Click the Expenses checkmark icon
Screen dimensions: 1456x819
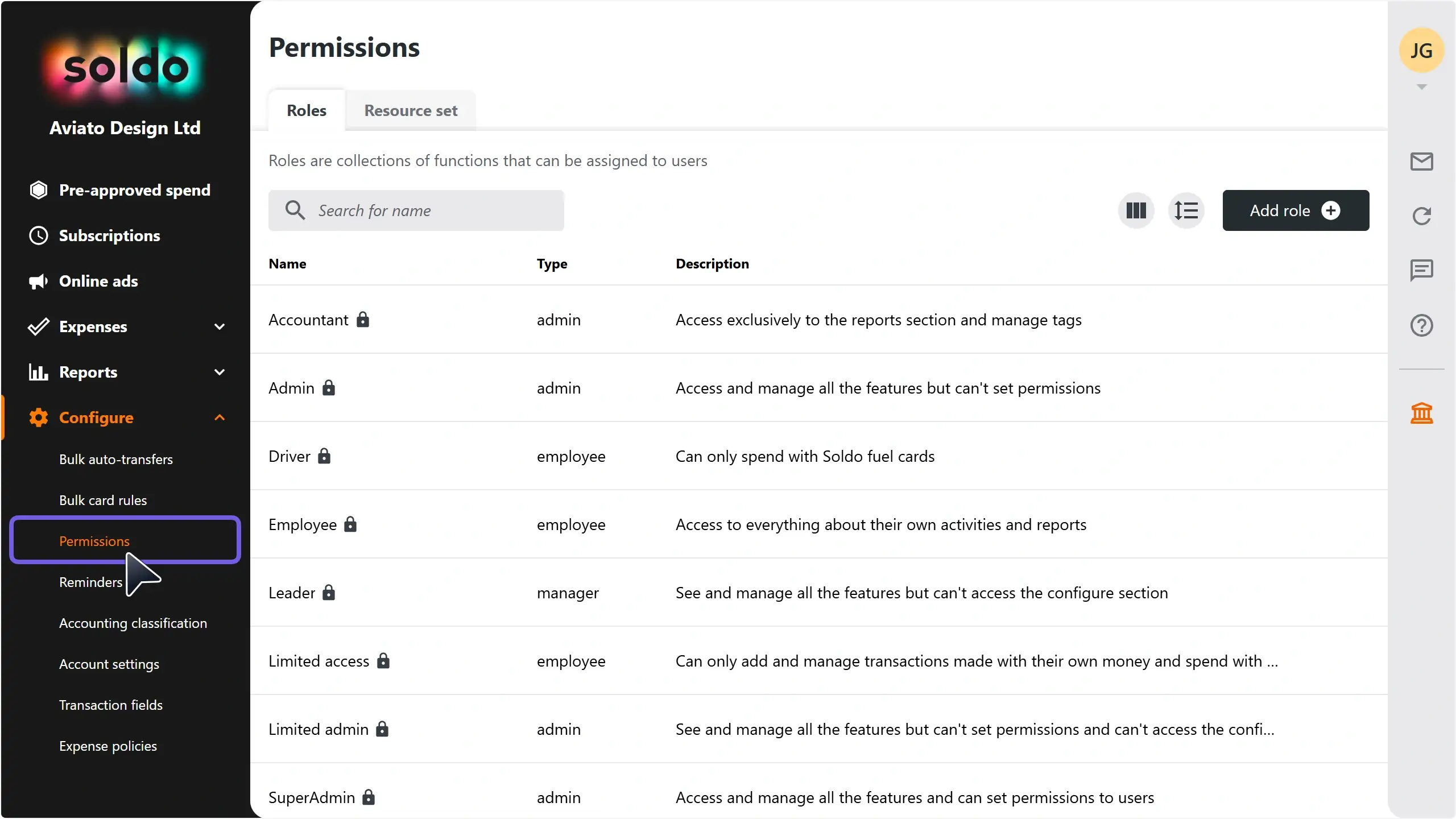[x=39, y=326]
